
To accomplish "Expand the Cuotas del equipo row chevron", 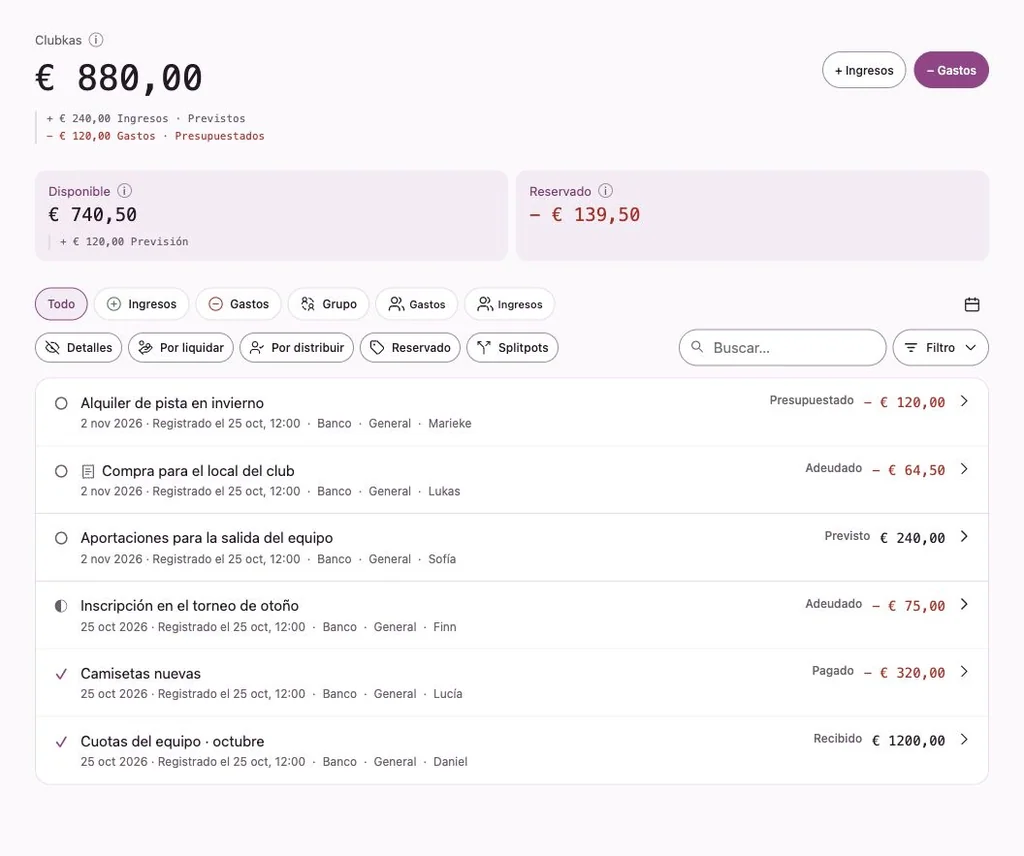I will coord(965,739).
